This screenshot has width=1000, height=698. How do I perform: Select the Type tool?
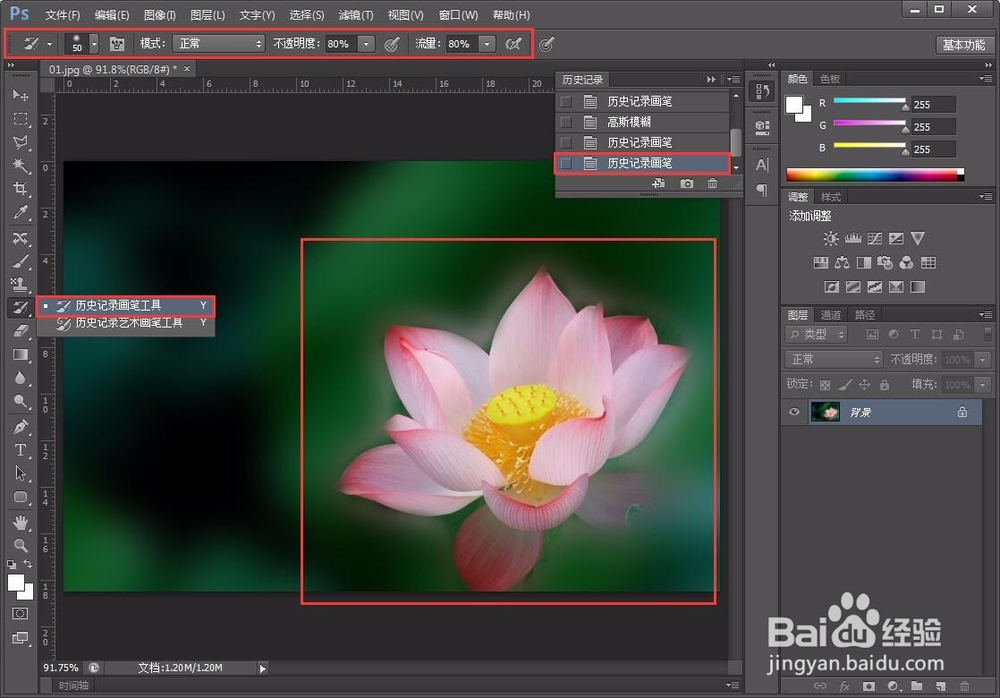[21, 450]
